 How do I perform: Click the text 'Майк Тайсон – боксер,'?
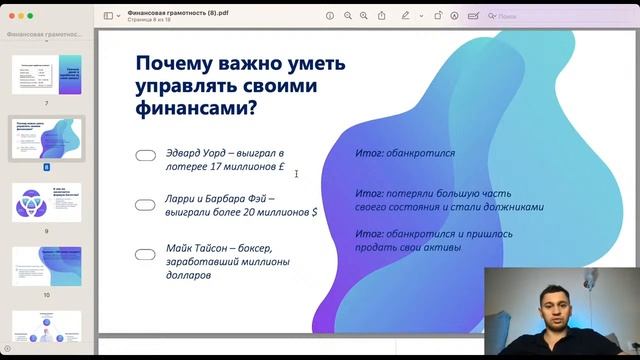219,248
